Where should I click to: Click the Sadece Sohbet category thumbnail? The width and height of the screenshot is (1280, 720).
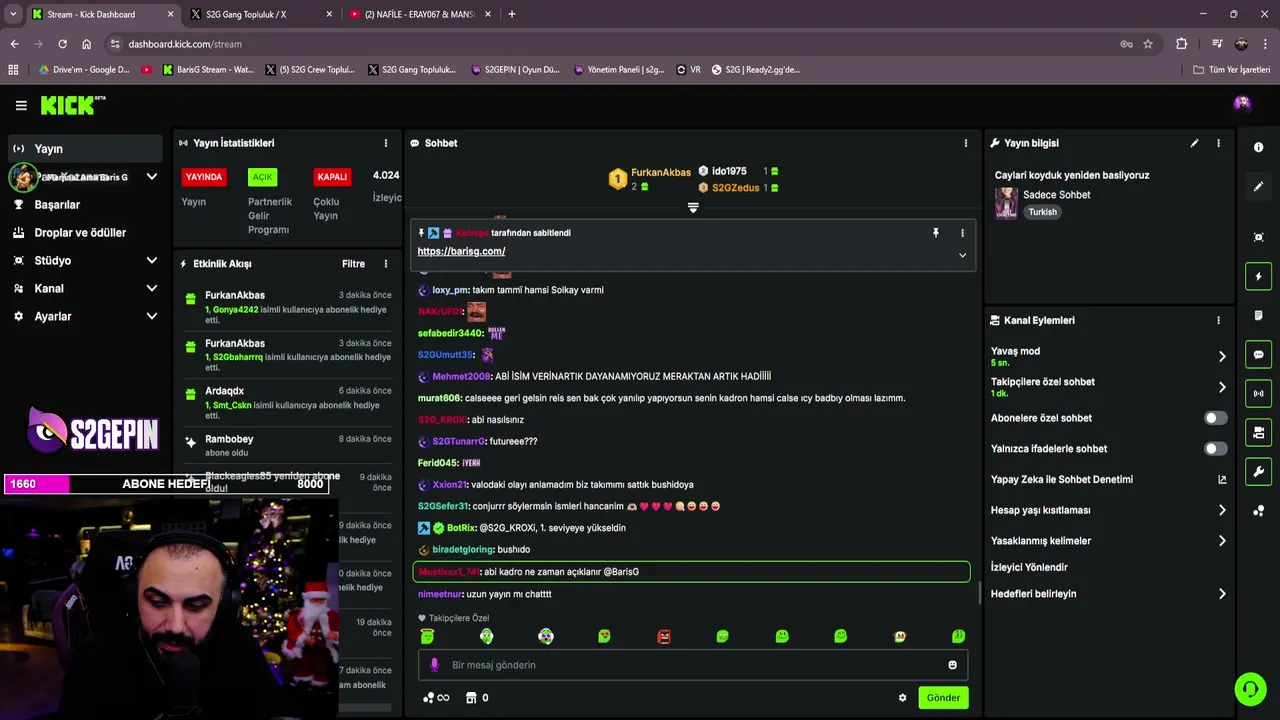(1006, 203)
